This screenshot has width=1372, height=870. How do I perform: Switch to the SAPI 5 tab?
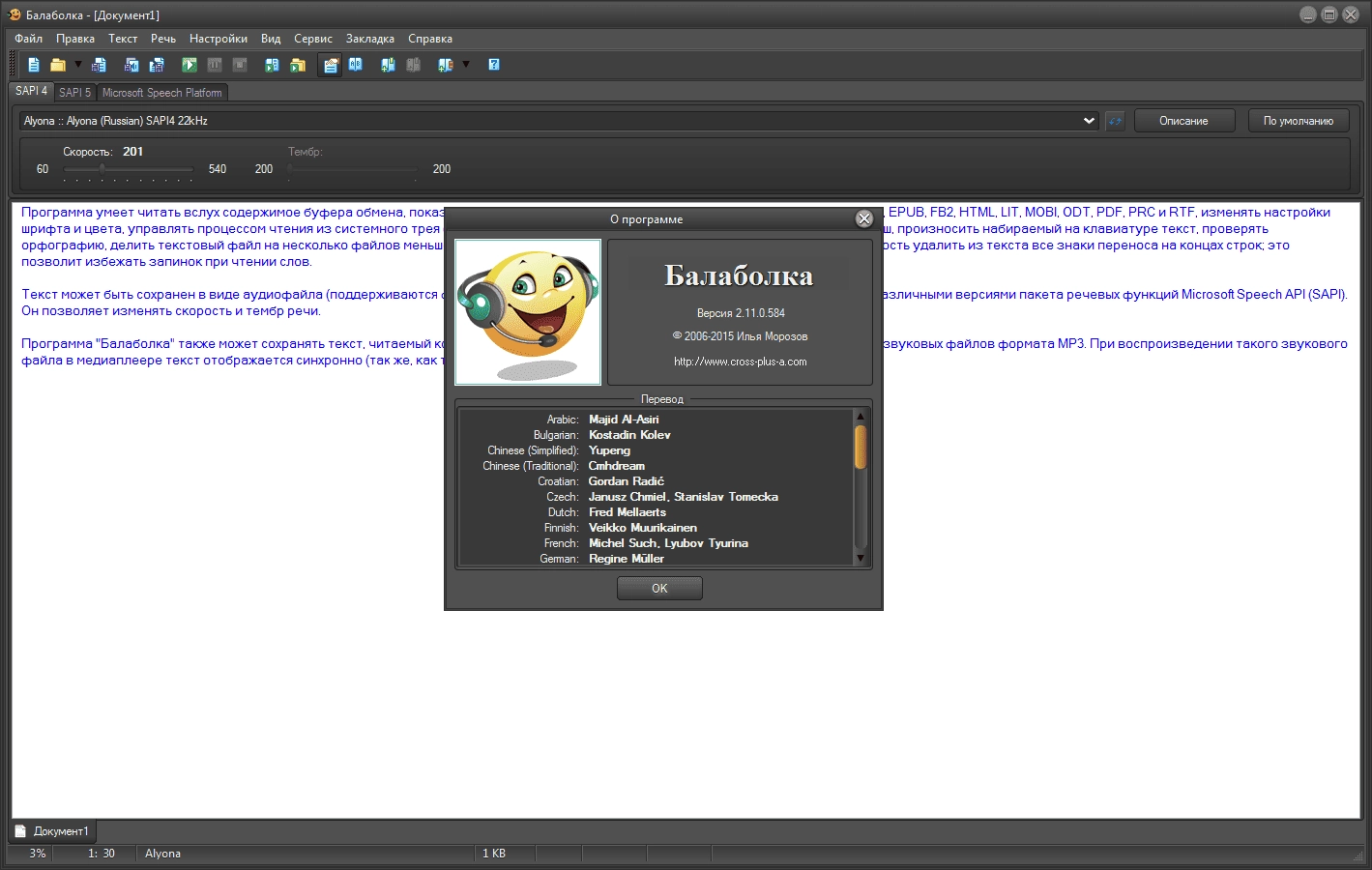(74, 93)
